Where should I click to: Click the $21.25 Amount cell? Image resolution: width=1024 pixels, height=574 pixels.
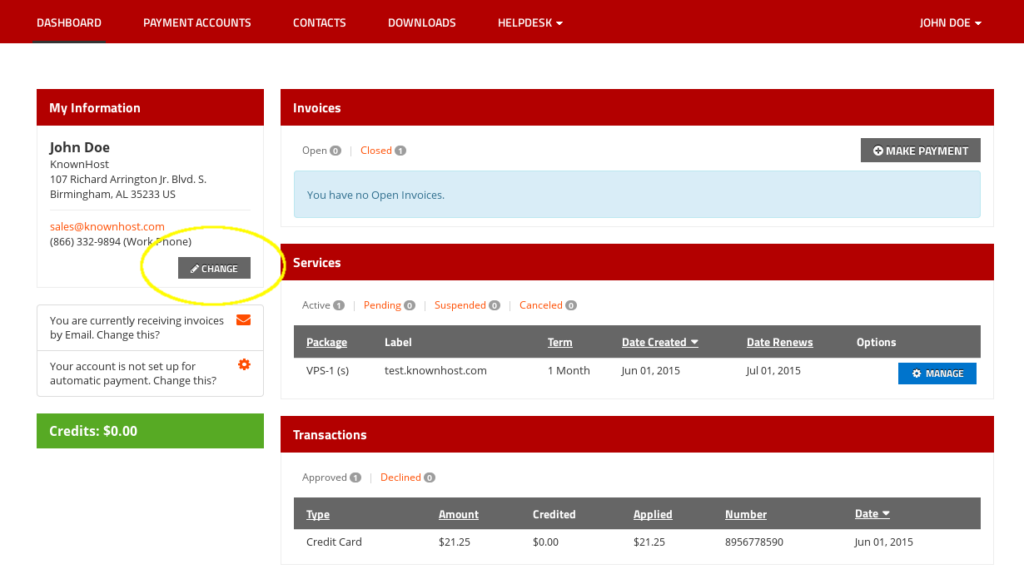point(455,542)
